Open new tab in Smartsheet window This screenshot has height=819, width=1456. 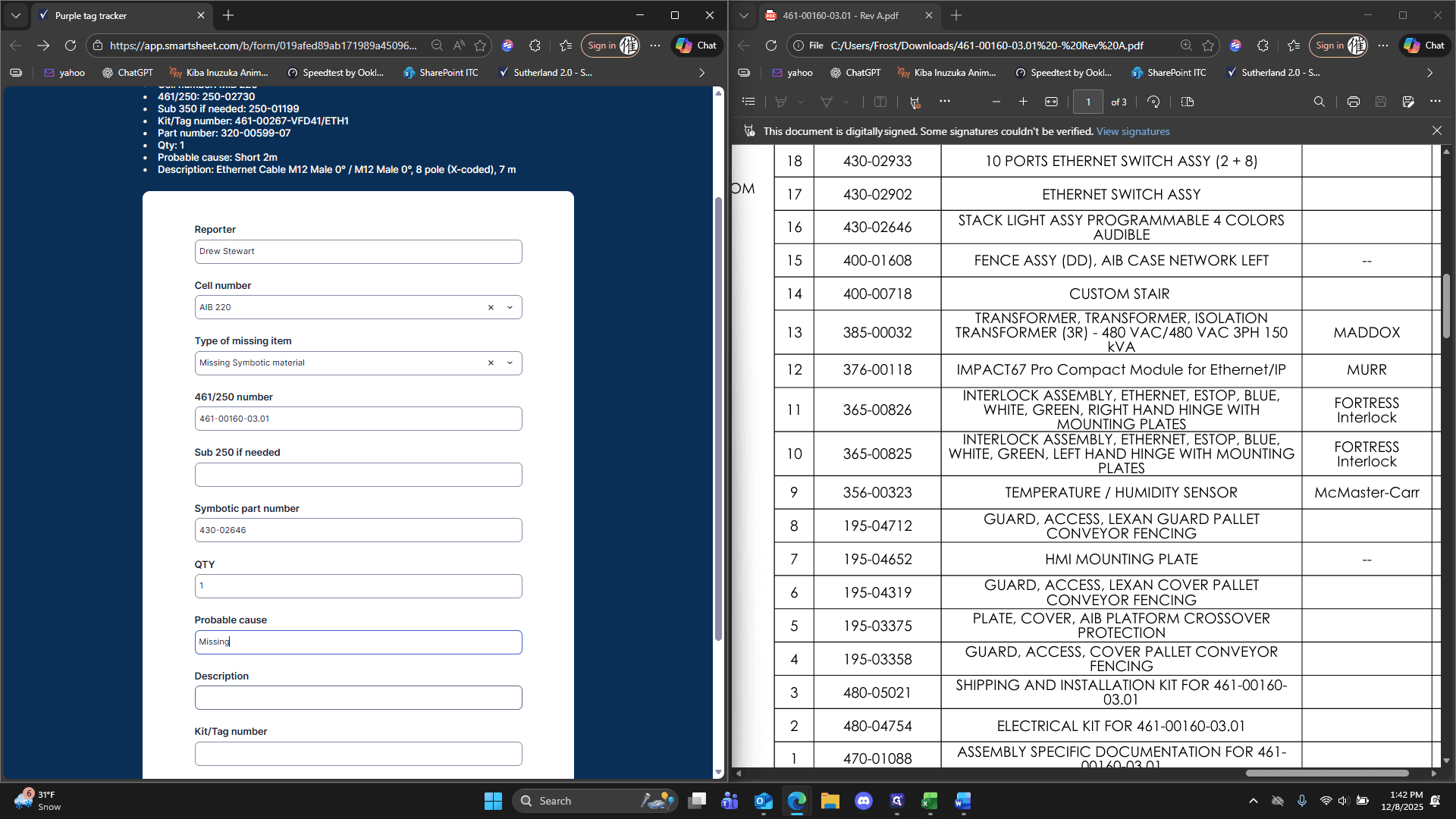[x=228, y=15]
